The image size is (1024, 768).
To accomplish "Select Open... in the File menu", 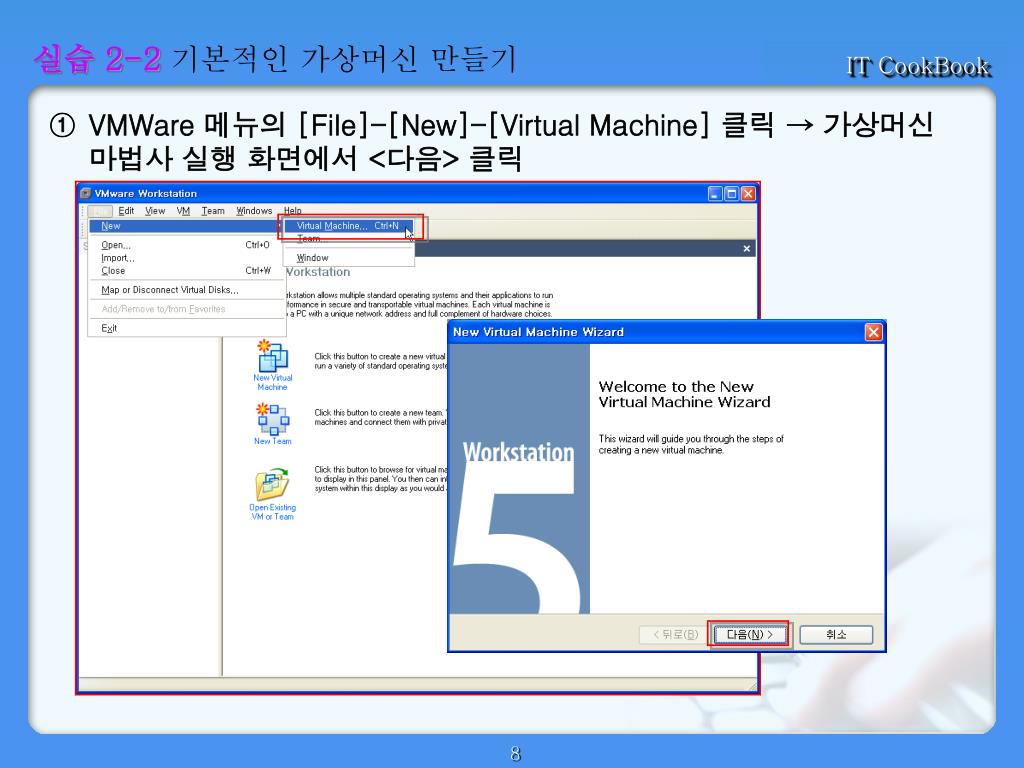I will point(186,245).
